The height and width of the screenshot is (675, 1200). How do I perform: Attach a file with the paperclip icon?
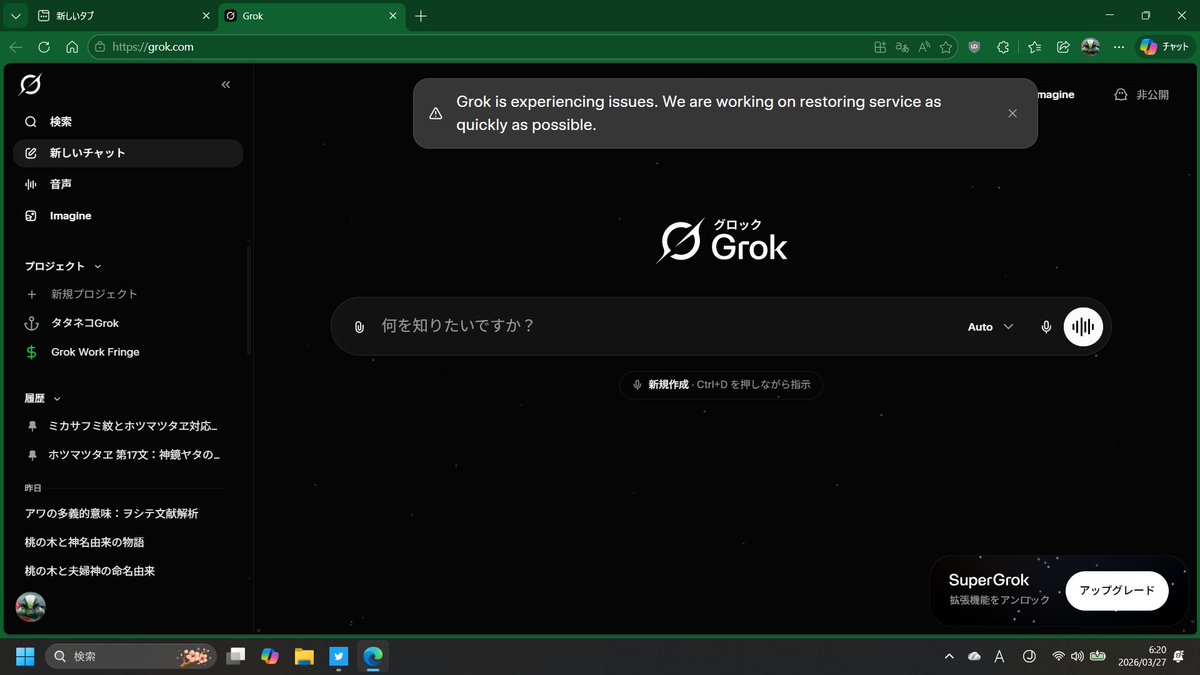click(359, 327)
